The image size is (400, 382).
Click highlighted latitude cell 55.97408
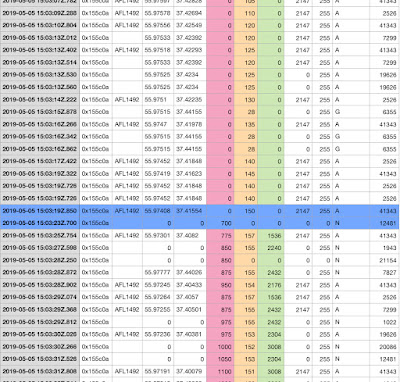(157, 211)
